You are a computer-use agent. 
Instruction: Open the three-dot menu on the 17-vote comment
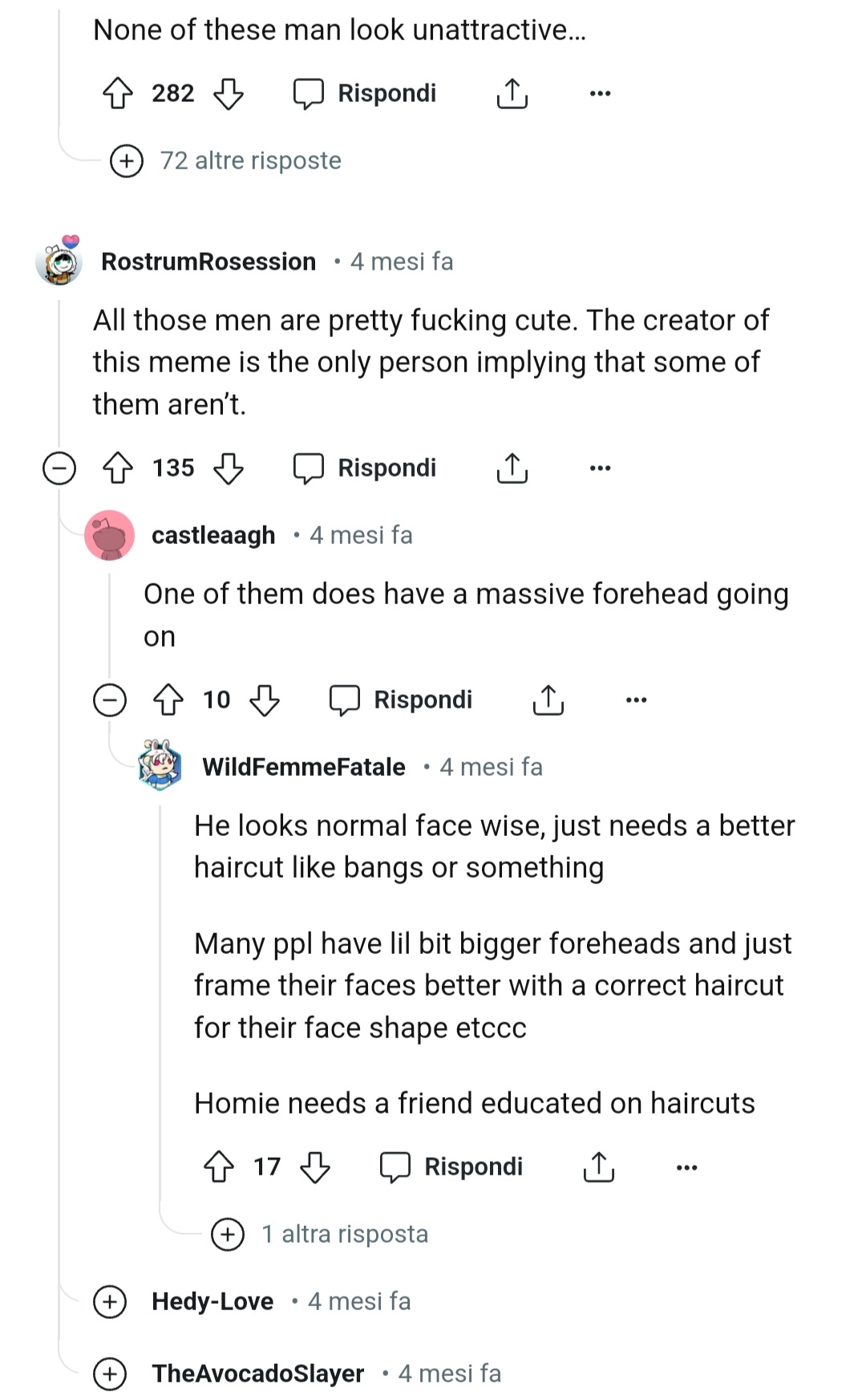tap(686, 1166)
